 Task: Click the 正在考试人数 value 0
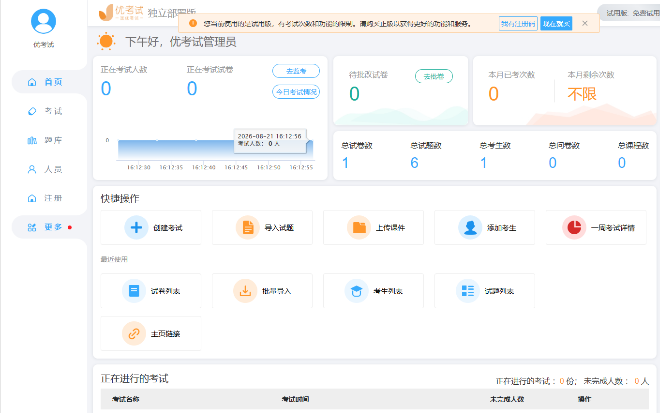(106, 89)
